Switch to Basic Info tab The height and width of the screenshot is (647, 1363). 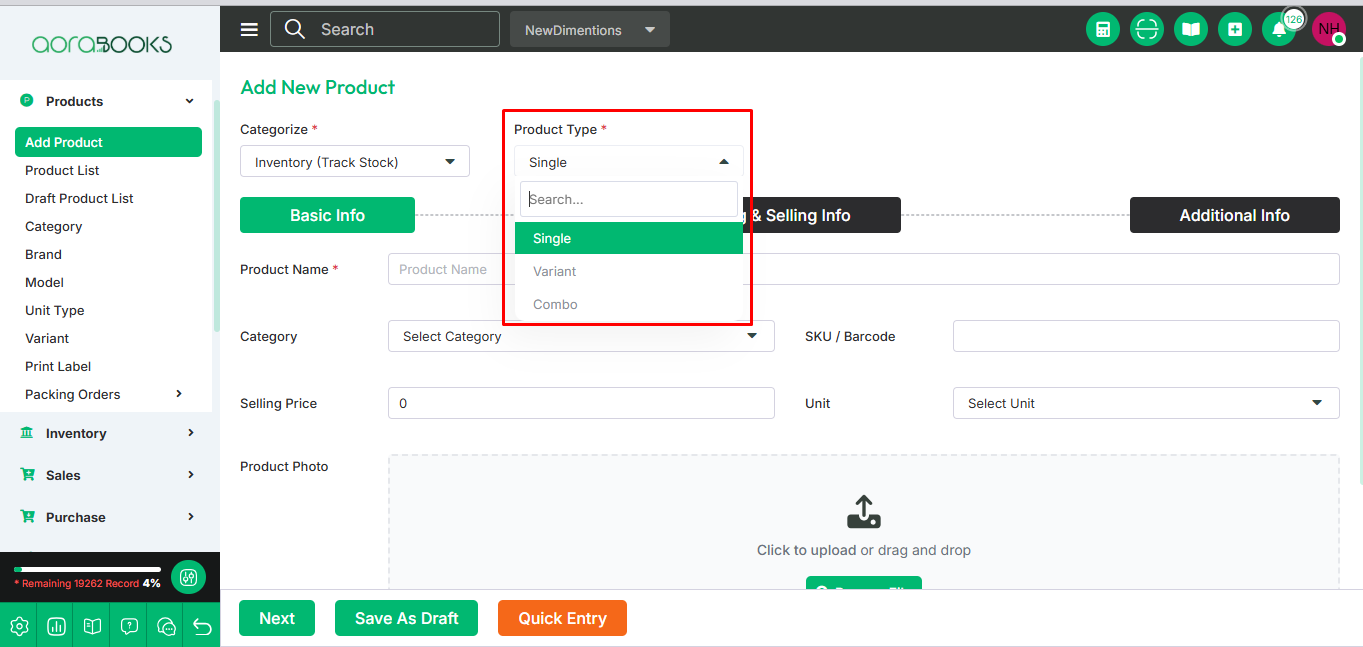(327, 215)
